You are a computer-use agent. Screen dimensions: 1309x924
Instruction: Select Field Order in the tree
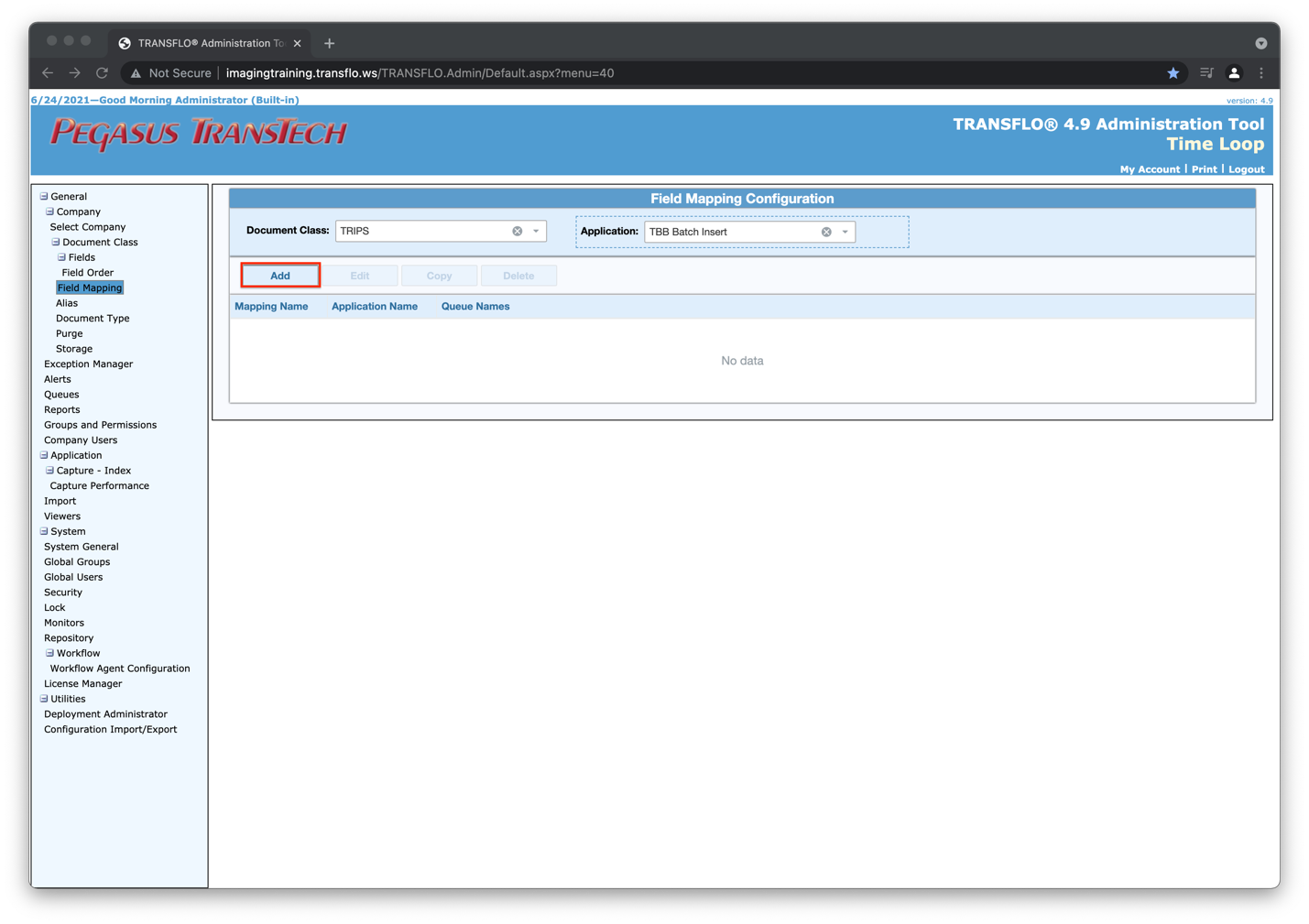point(88,273)
